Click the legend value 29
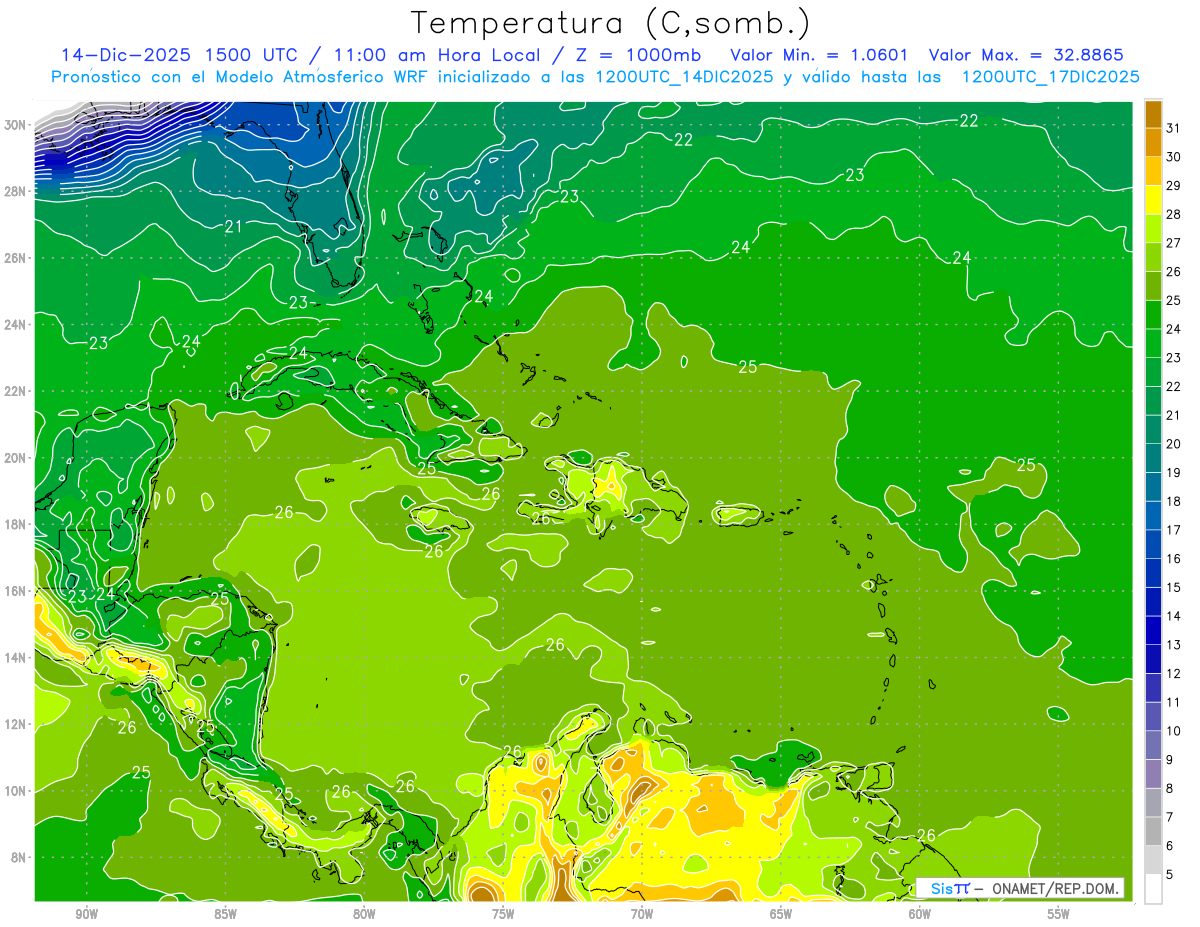 1173,185
